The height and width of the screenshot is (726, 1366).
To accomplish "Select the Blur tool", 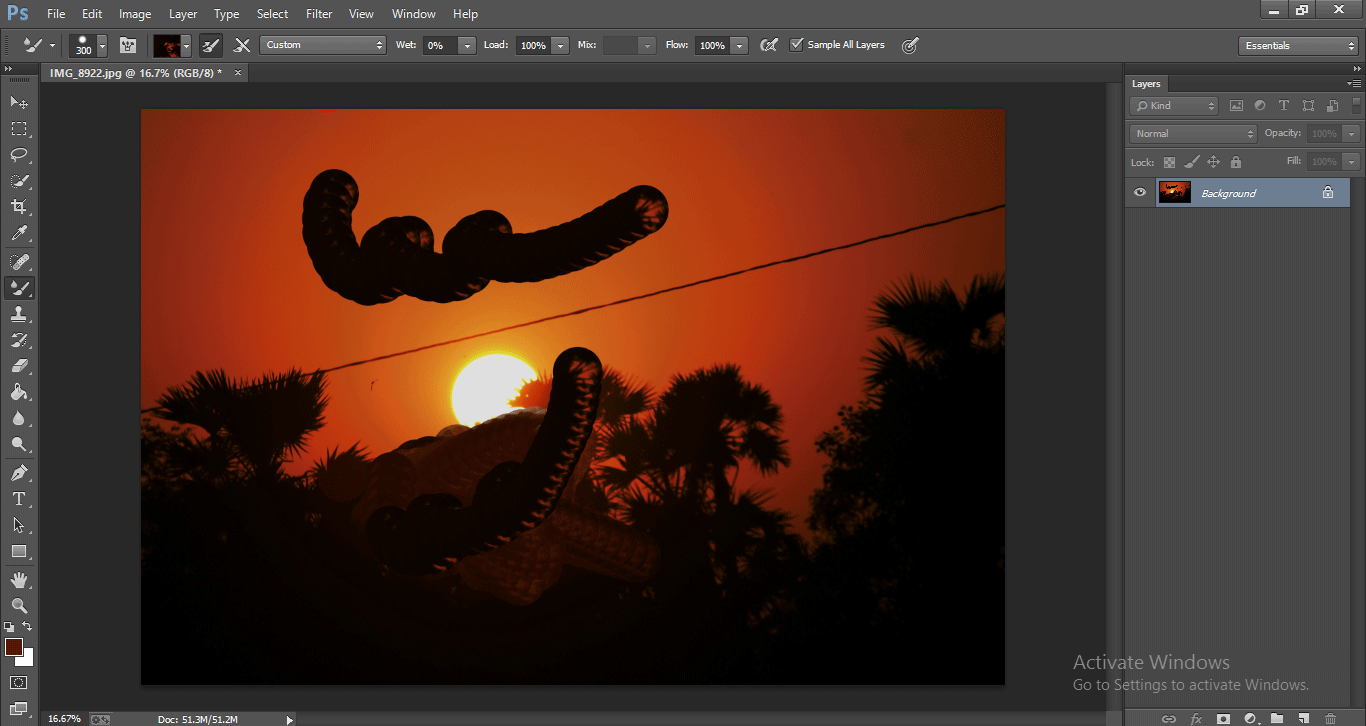I will (x=19, y=418).
